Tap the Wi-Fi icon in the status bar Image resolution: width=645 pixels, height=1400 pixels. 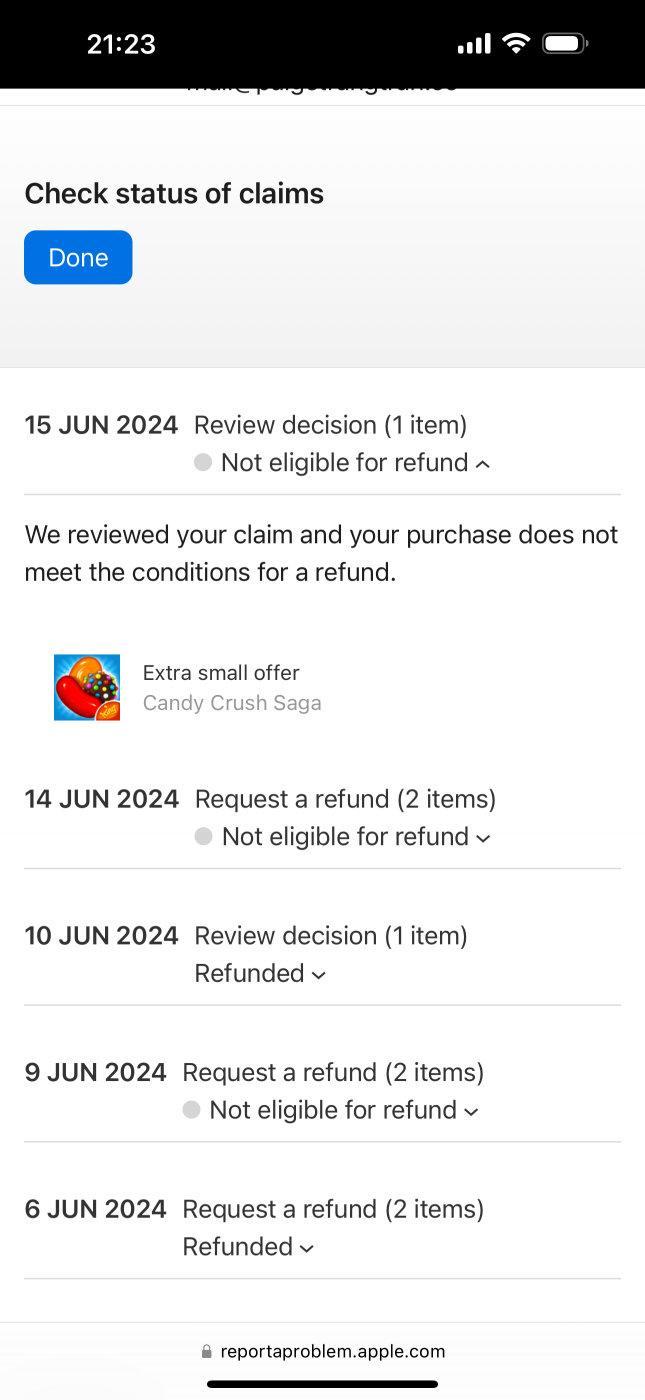[x=515, y=43]
